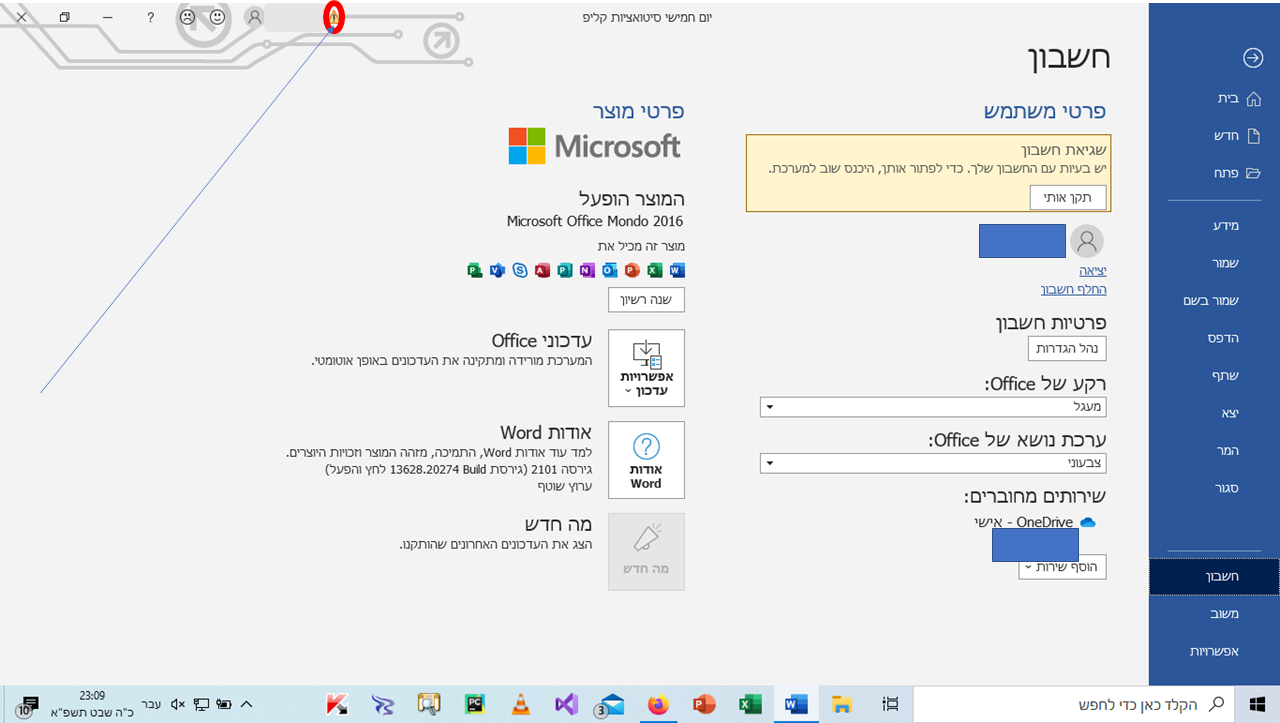Image resolution: width=1280 pixels, height=723 pixels.
Task: Open the Mail app in the taskbar
Action: [x=610, y=704]
